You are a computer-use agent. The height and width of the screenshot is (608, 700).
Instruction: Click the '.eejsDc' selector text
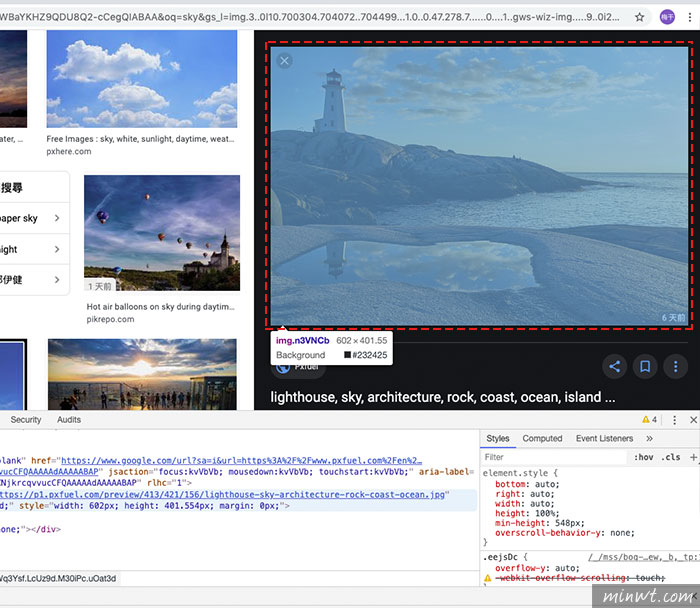click(x=500, y=557)
